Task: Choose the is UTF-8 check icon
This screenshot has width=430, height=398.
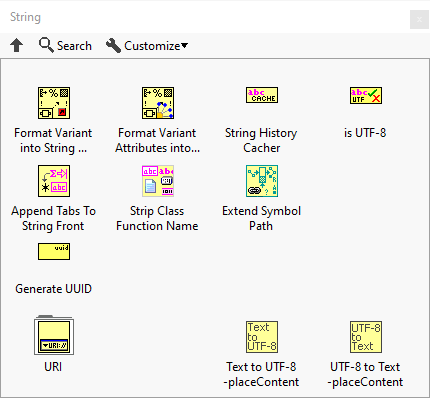Action: (x=366, y=95)
